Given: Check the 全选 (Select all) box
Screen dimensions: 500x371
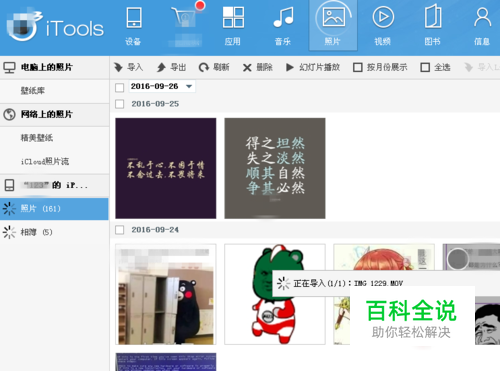Looking at the screenshot, I should click(x=425, y=68).
